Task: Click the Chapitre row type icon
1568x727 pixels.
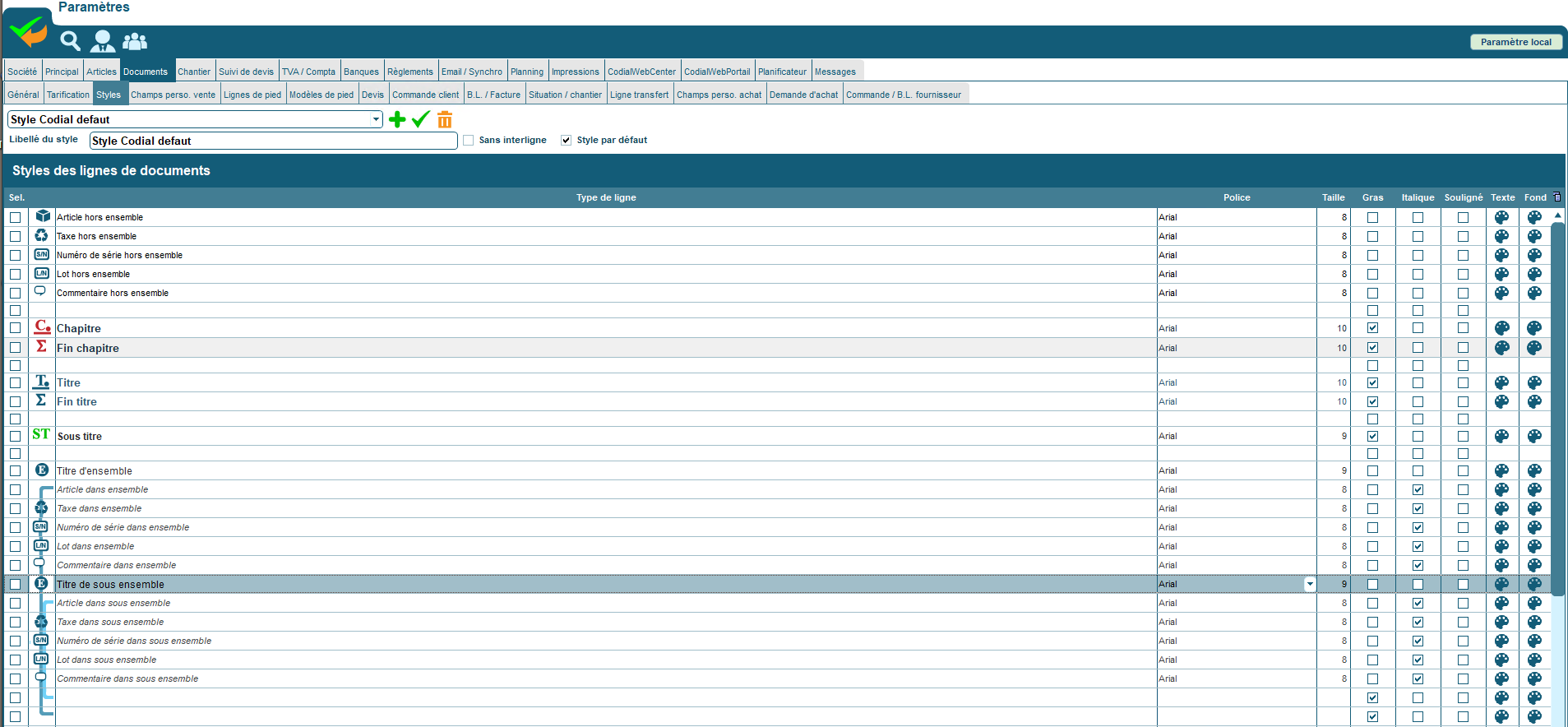Action: coord(42,327)
